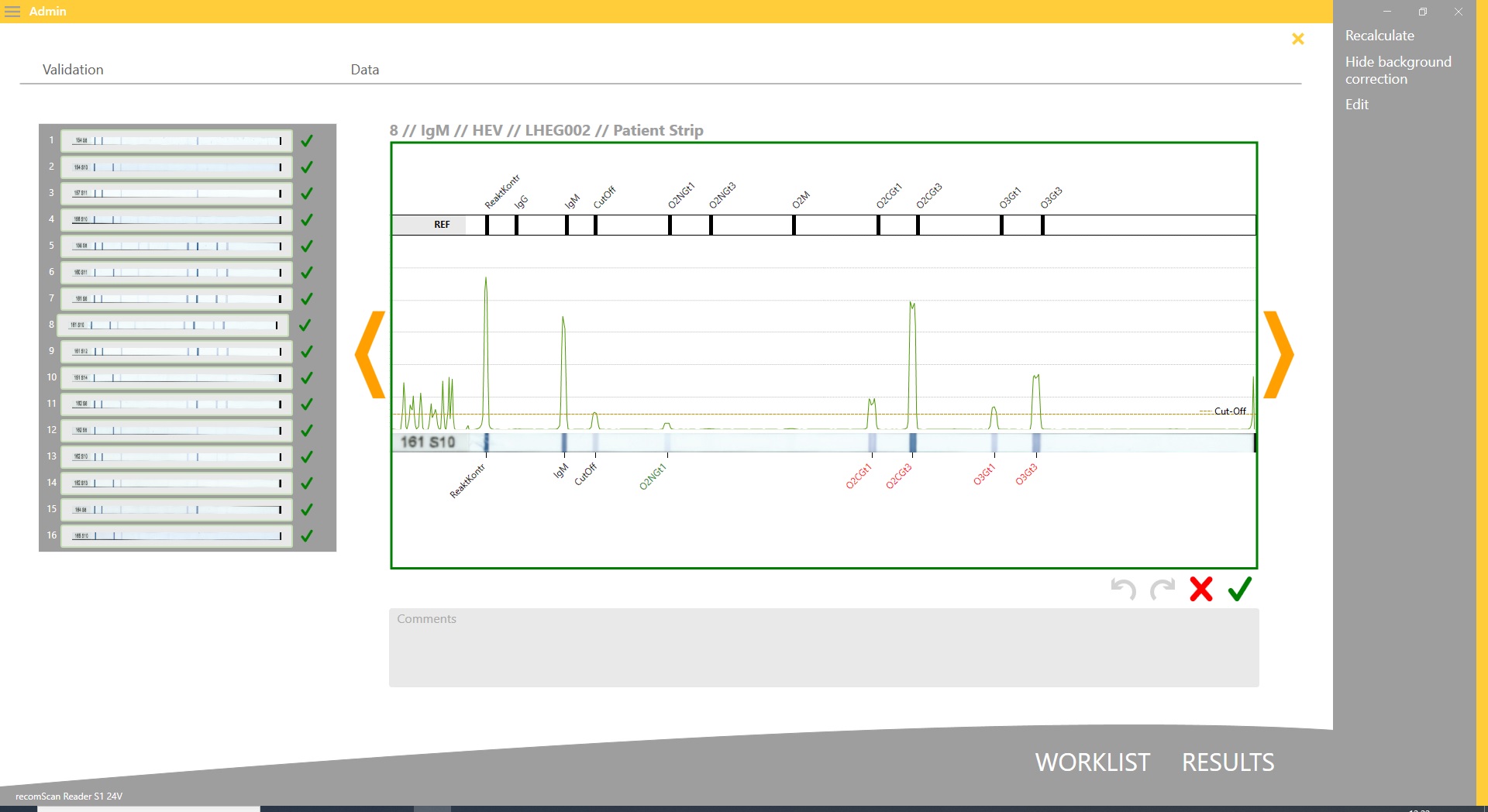Click the redo arrow below the chart
This screenshot has width=1488, height=812.
click(1162, 590)
